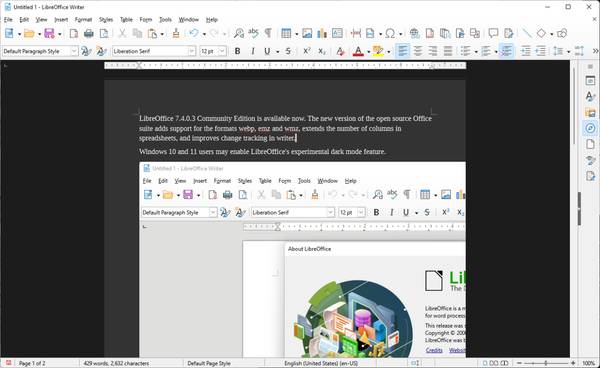
Task: Open the Table menu
Action: pyautogui.click(x=126, y=20)
